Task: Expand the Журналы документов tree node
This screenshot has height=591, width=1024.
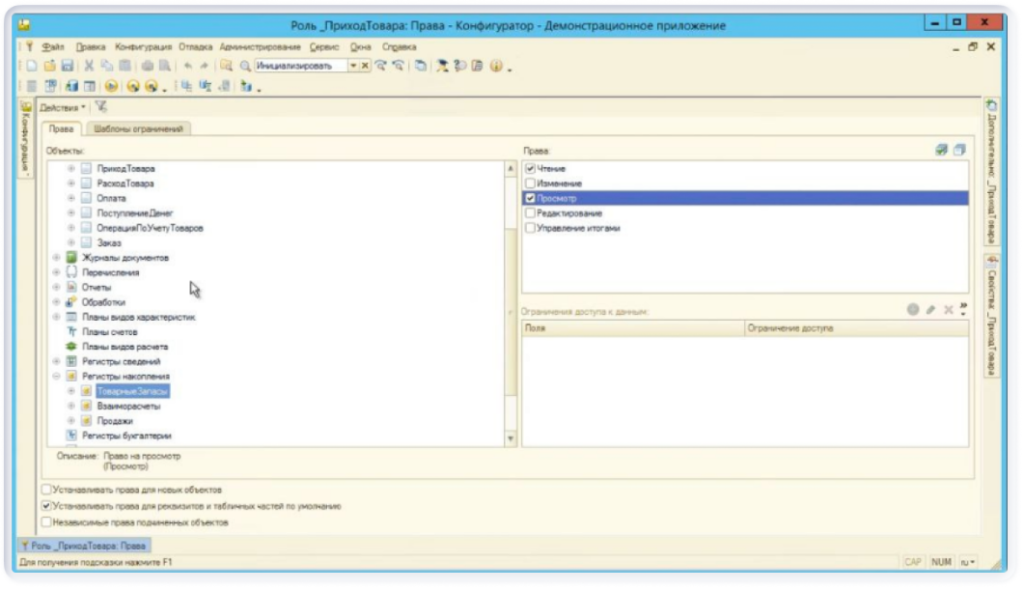Action: point(56,257)
